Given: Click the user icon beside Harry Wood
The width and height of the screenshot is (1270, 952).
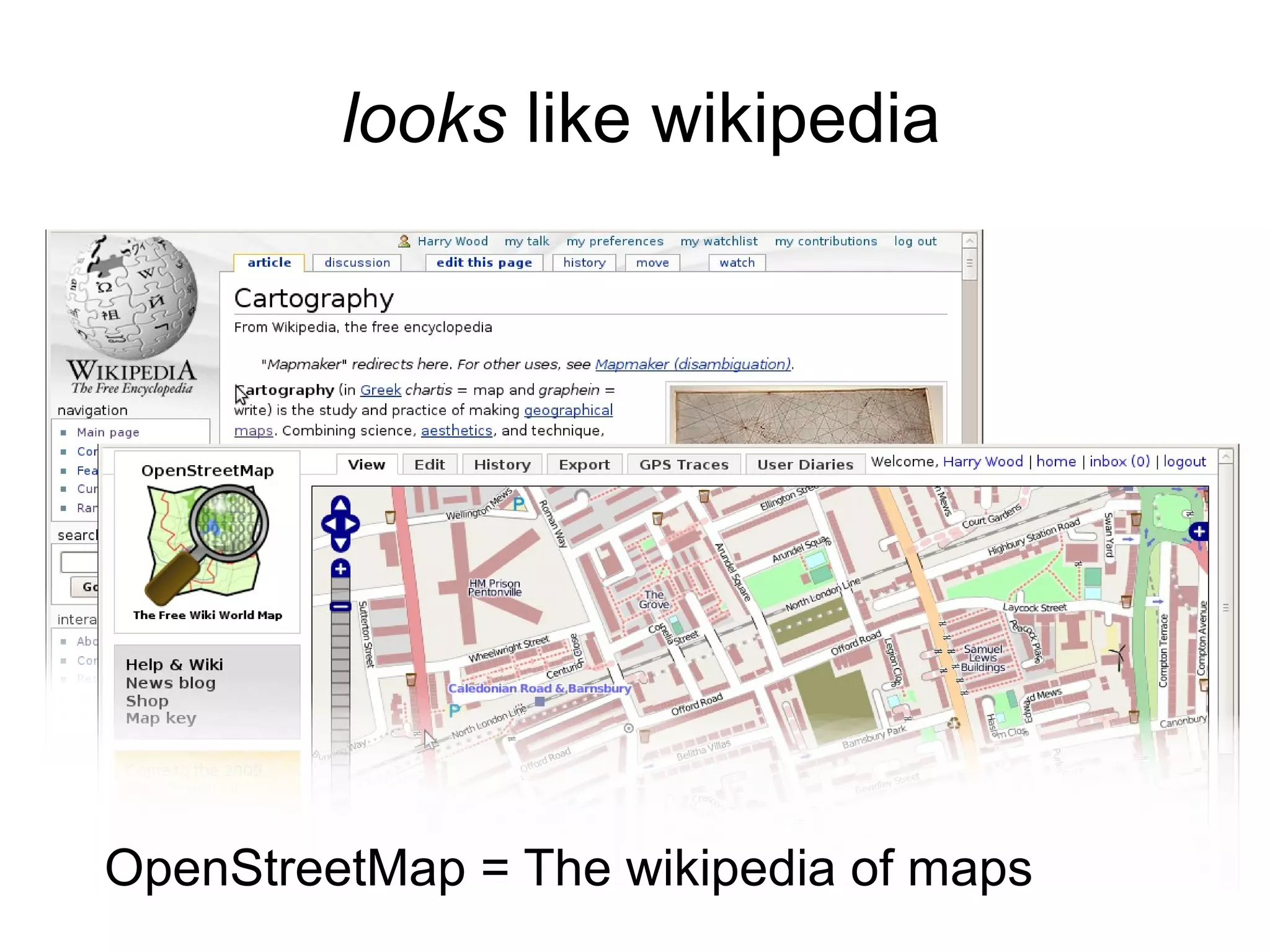Looking at the screenshot, I should [x=404, y=241].
